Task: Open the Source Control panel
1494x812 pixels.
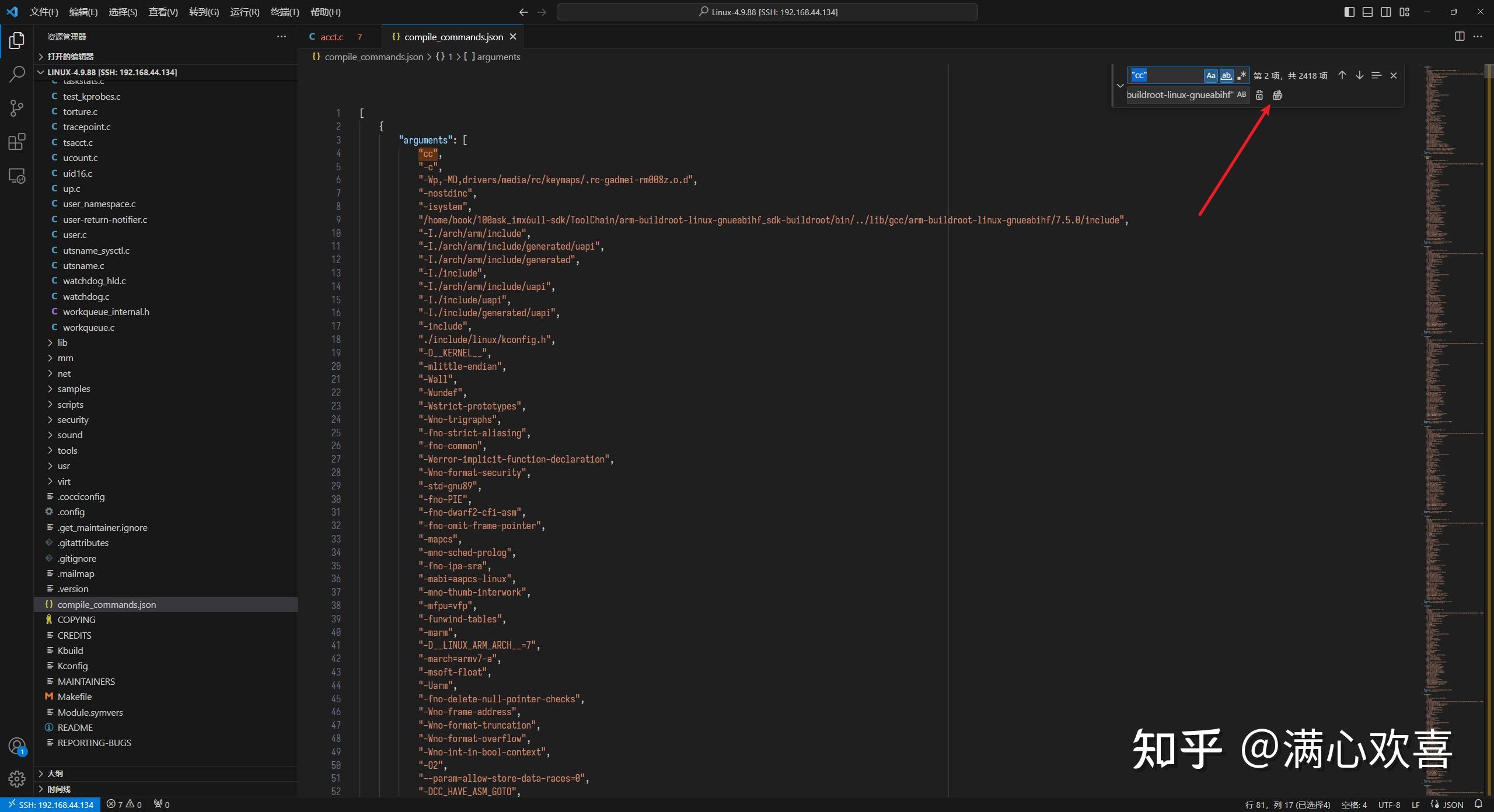Action: click(17, 108)
